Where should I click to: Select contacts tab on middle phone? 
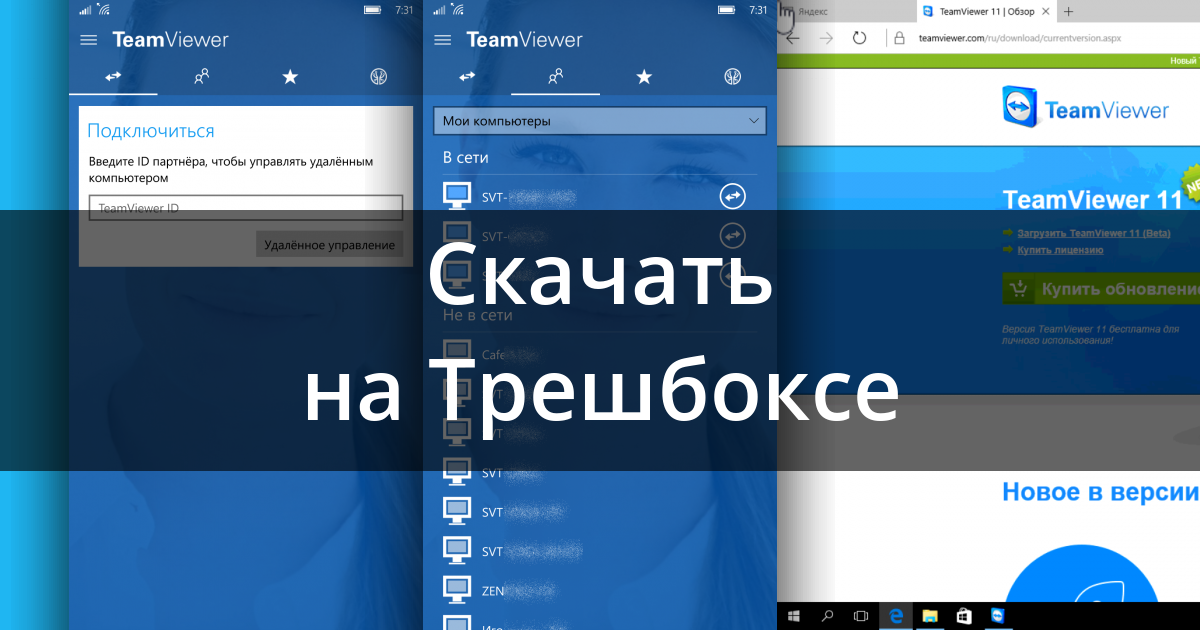(555, 76)
